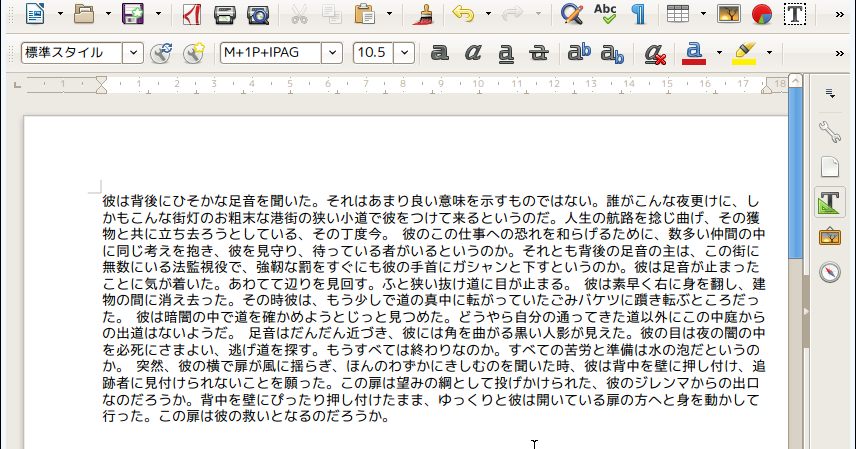Open the font size dropdown list
Viewport: 856px width, 449px height.
(404, 53)
